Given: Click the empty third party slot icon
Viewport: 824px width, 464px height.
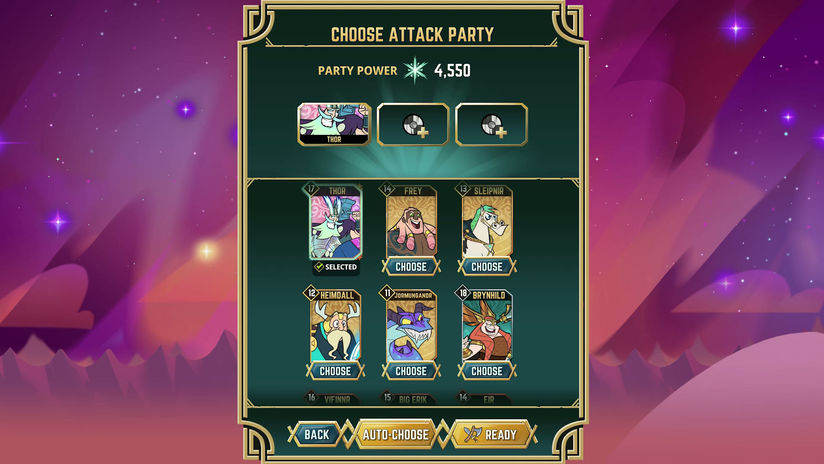Looking at the screenshot, I should (491, 125).
